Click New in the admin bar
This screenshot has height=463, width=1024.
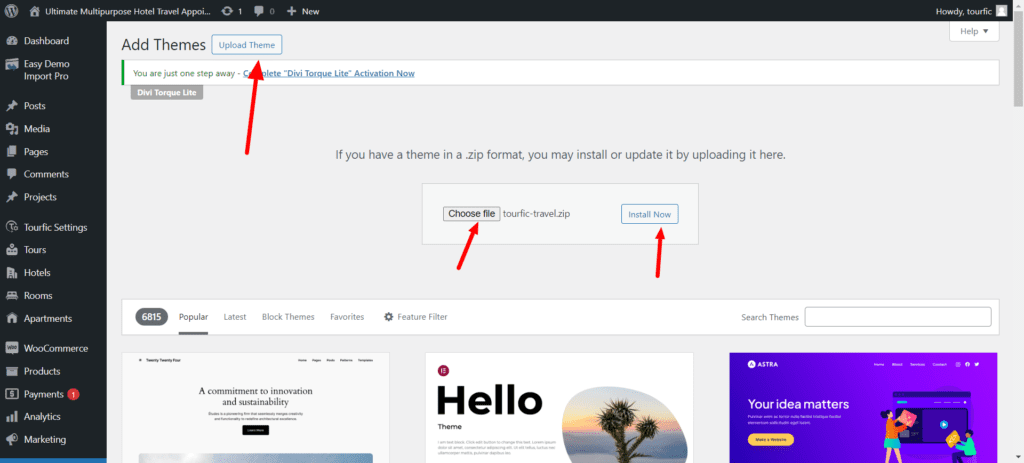click(310, 11)
